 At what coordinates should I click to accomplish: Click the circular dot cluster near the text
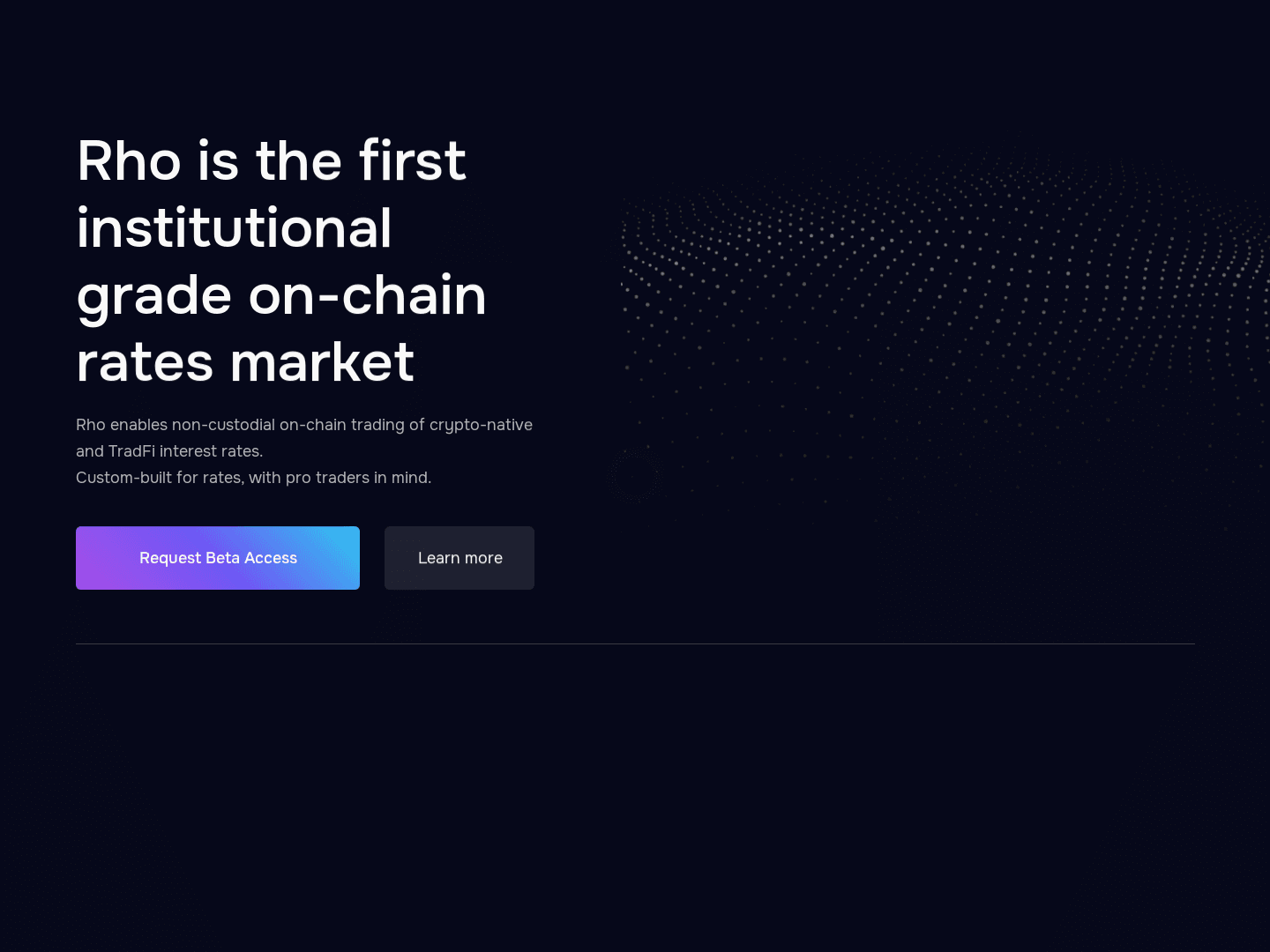pyautogui.click(x=637, y=475)
